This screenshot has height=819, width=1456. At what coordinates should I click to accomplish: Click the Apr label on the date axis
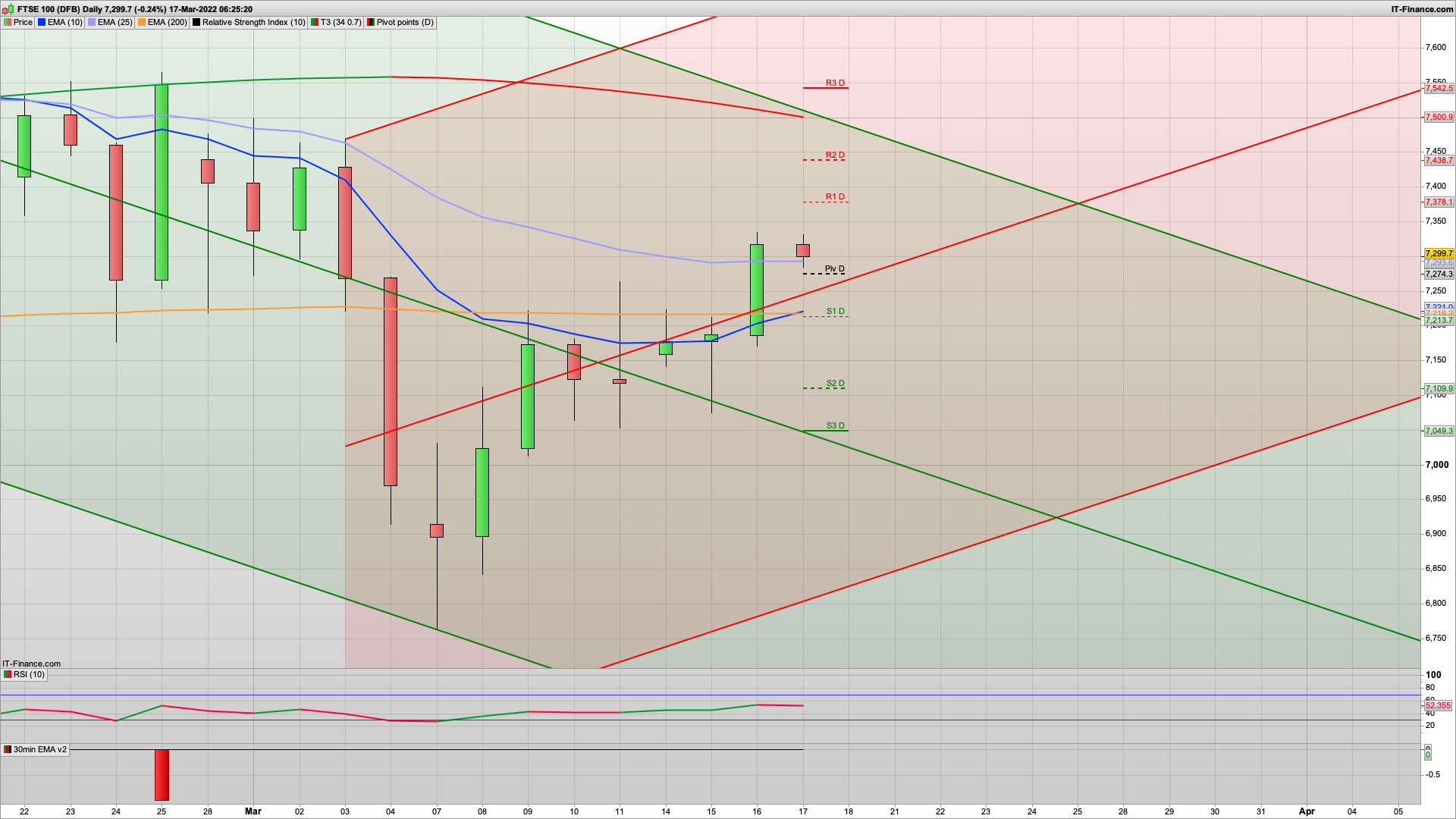[1307, 811]
